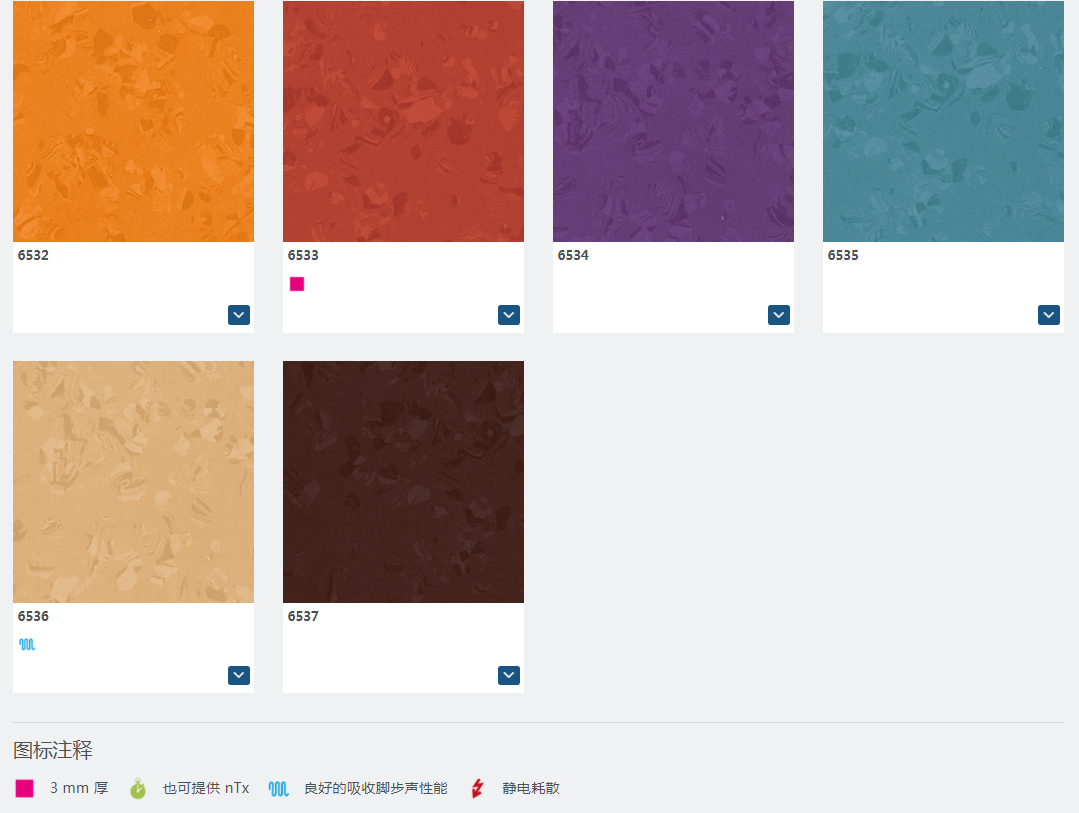The image size is (1079, 813).
Task: Click the blue footstep-sound icon under 6536
Action: point(27,644)
